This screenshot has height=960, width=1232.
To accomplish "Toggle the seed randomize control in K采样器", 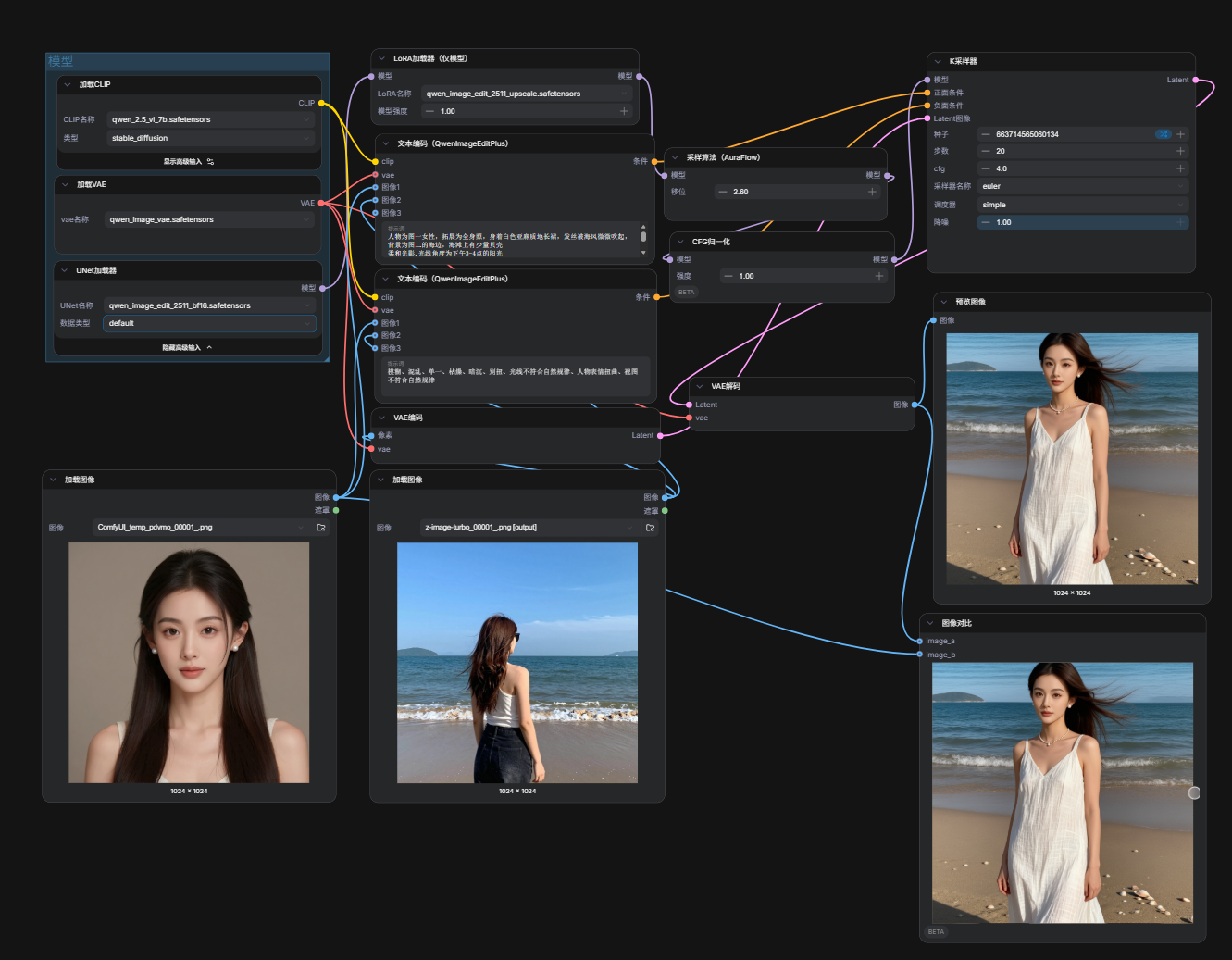I will 1163,134.
